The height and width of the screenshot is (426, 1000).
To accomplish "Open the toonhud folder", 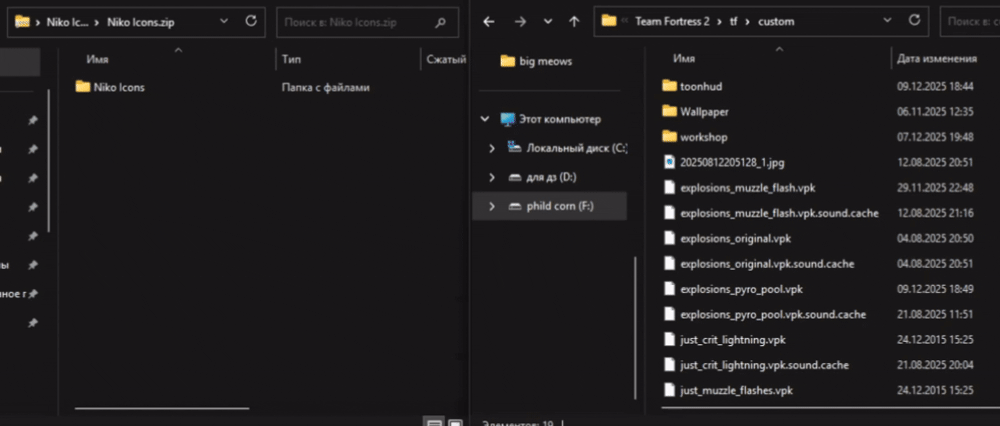I will [x=701, y=86].
